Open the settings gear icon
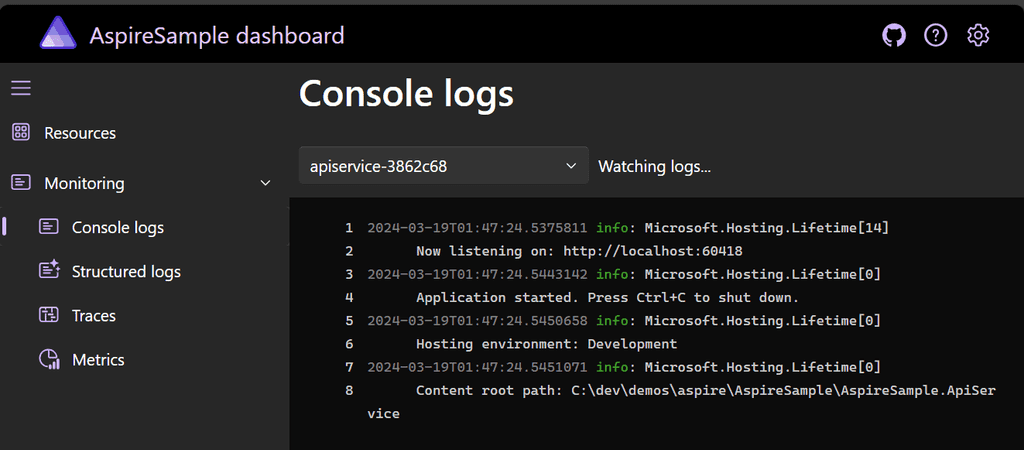Viewport: 1024px width, 450px height. click(x=978, y=36)
